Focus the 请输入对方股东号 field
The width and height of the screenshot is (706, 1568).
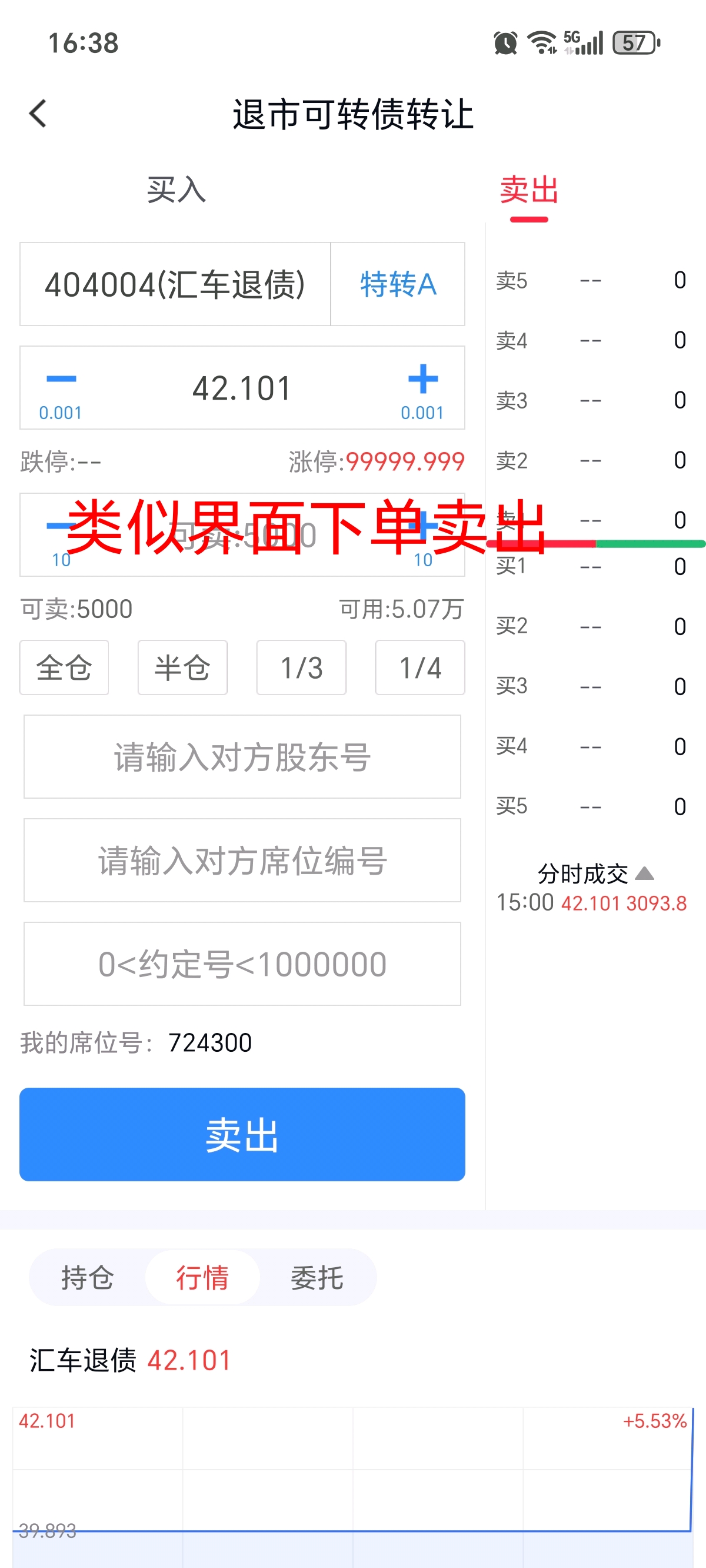click(x=242, y=756)
